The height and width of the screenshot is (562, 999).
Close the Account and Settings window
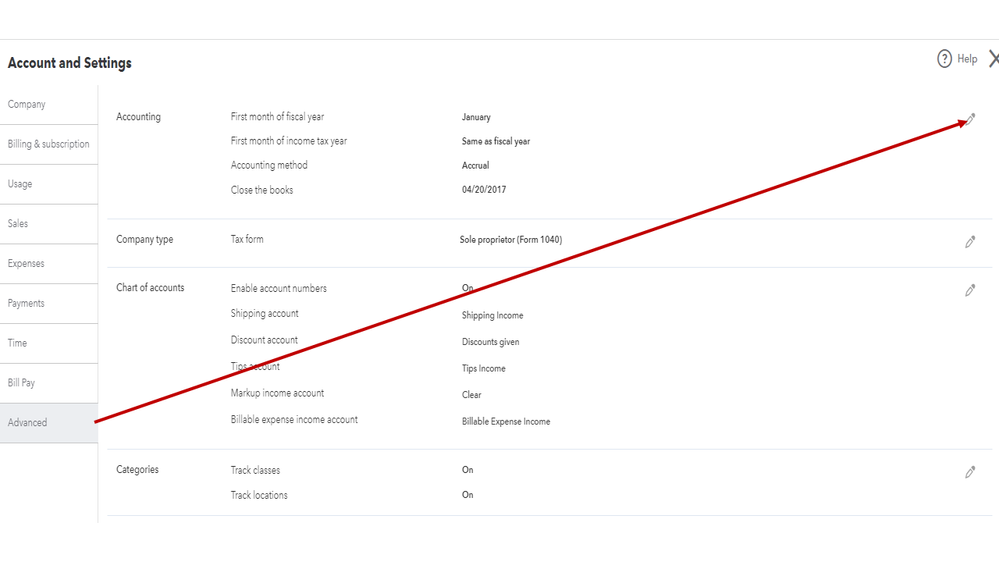(993, 60)
